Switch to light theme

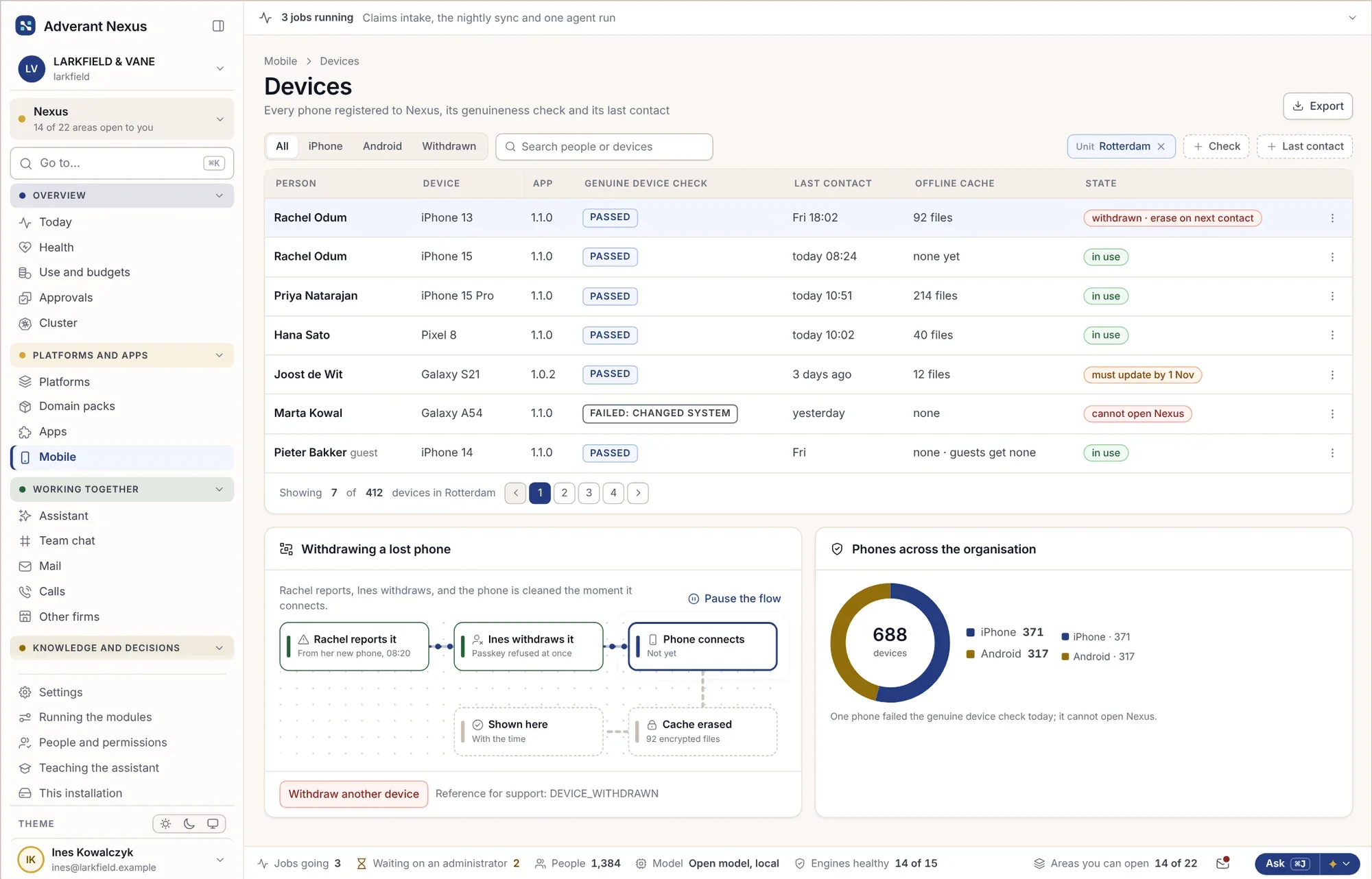(165, 823)
